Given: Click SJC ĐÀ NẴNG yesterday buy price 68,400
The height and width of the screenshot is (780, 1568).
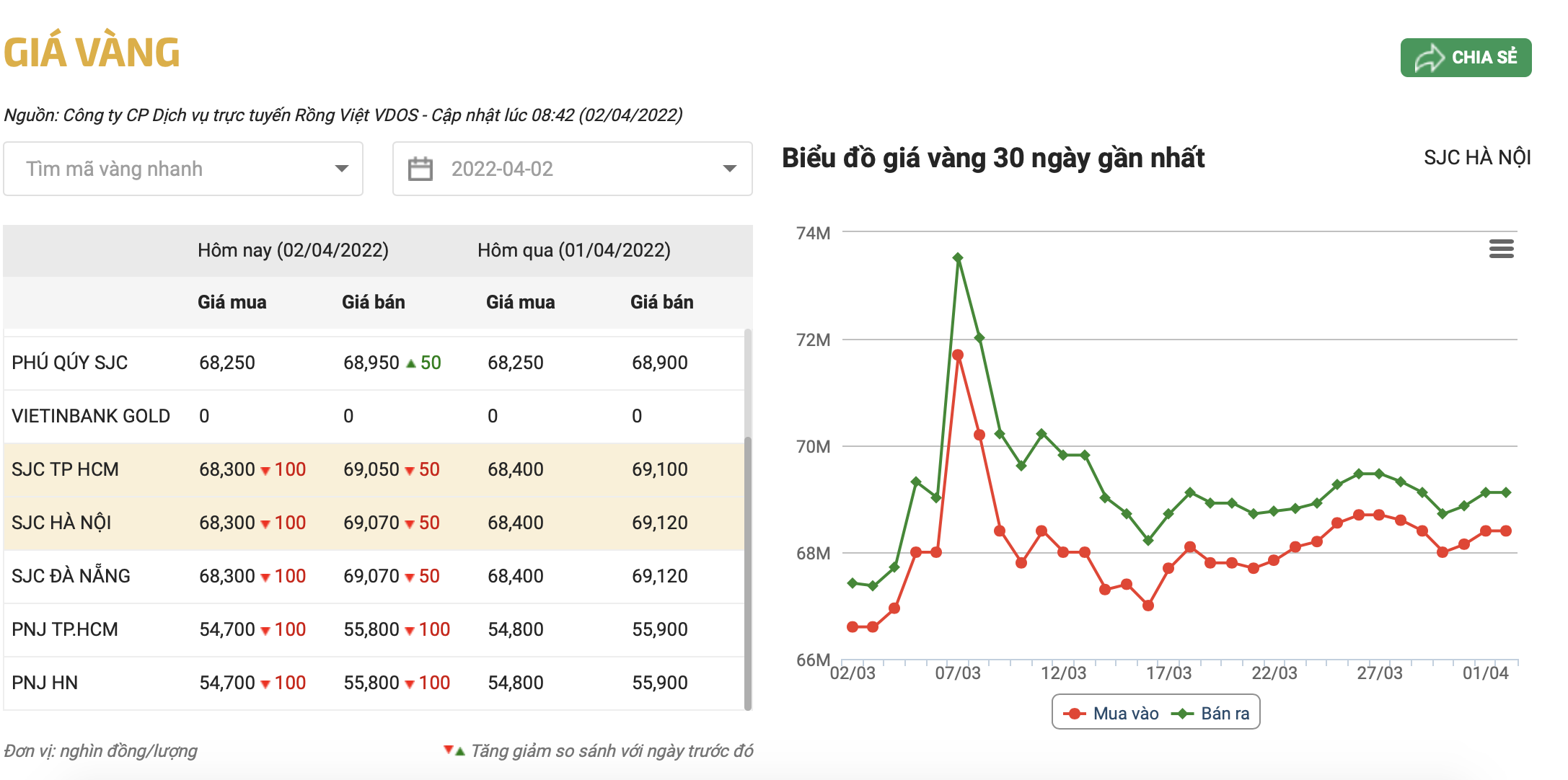Looking at the screenshot, I should tap(516, 576).
